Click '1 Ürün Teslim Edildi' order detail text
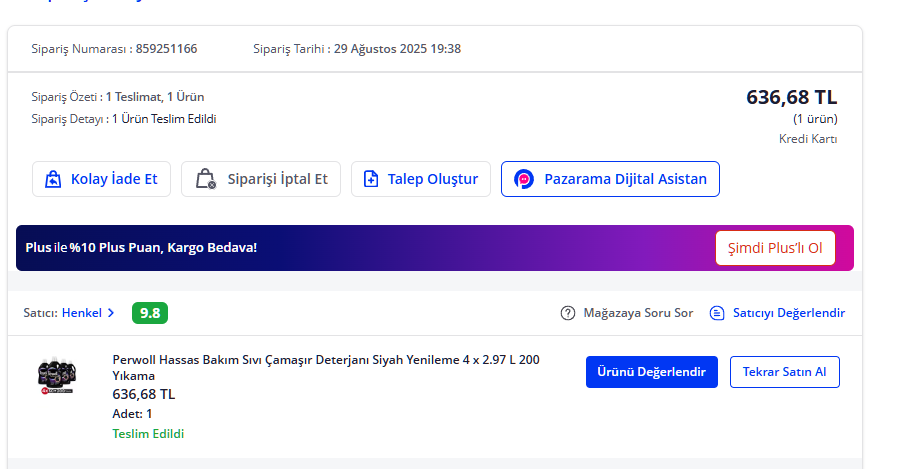This screenshot has width=897, height=469. click(x=164, y=119)
